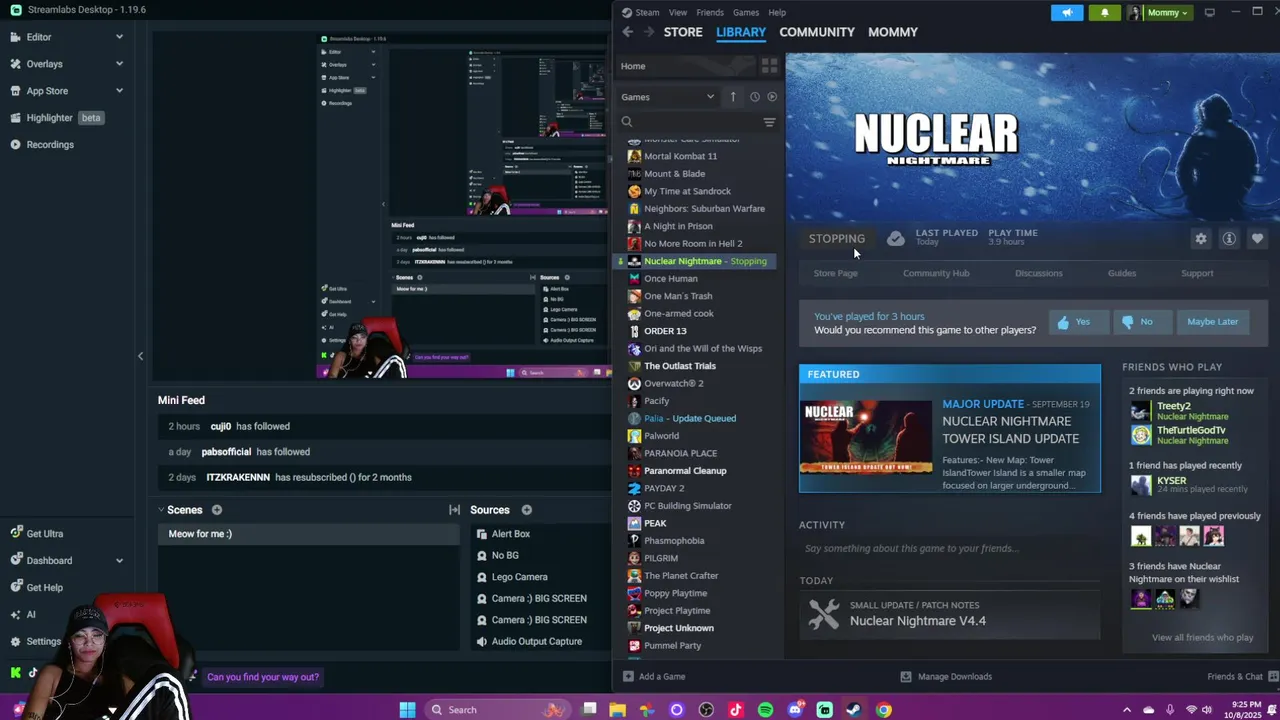This screenshot has height=720, width=1280.
Task: Open the Help menu in Steam
Action: point(777,12)
